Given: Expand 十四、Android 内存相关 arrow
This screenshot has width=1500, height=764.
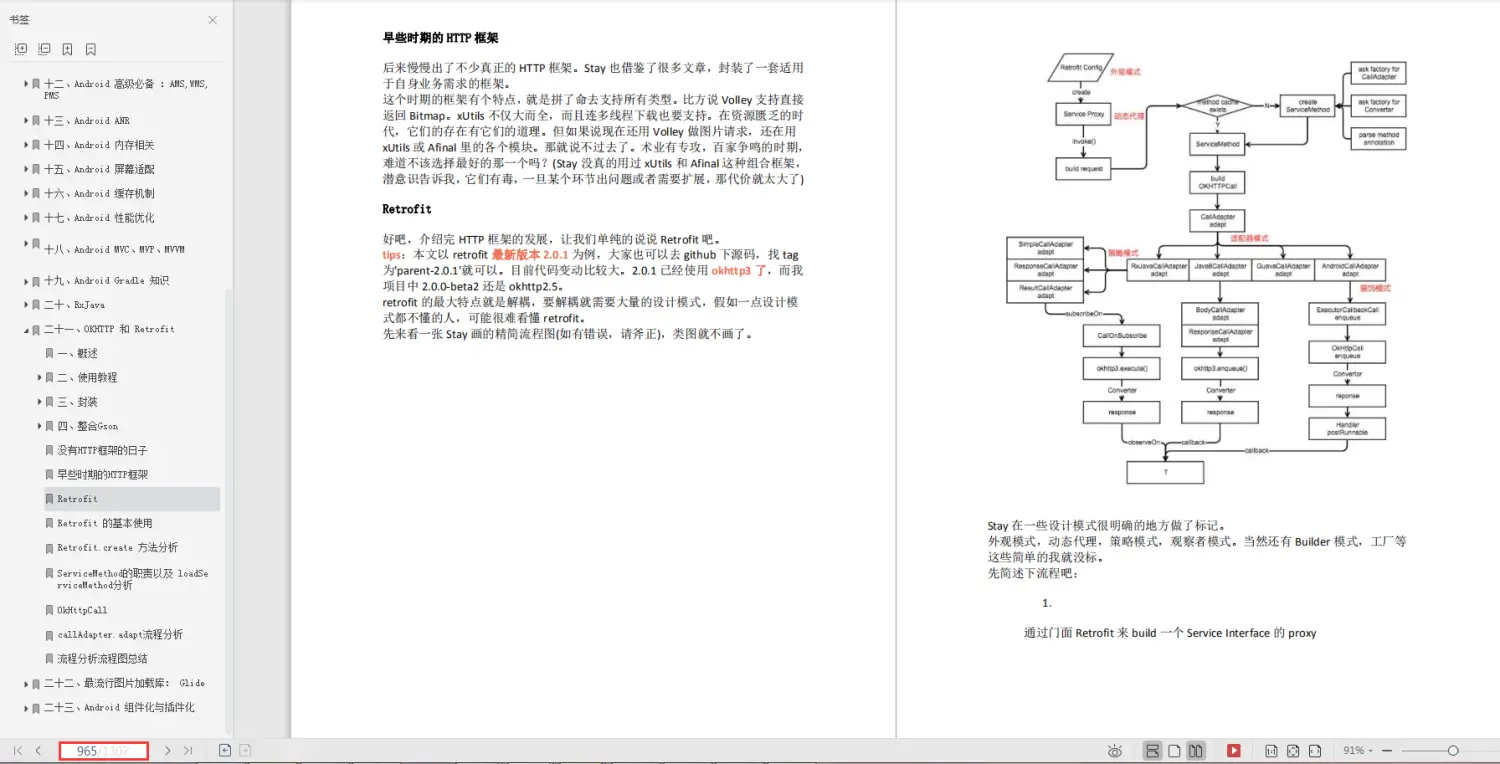Looking at the screenshot, I should coord(26,145).
